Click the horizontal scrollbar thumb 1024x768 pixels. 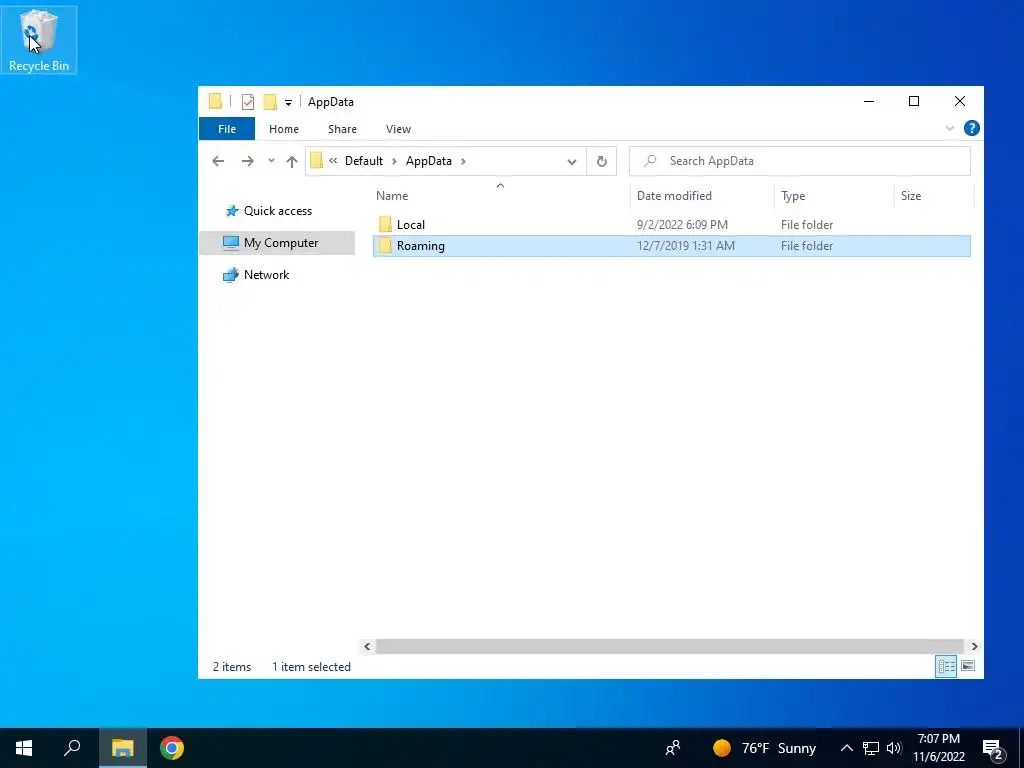click(x=670, y=647)
